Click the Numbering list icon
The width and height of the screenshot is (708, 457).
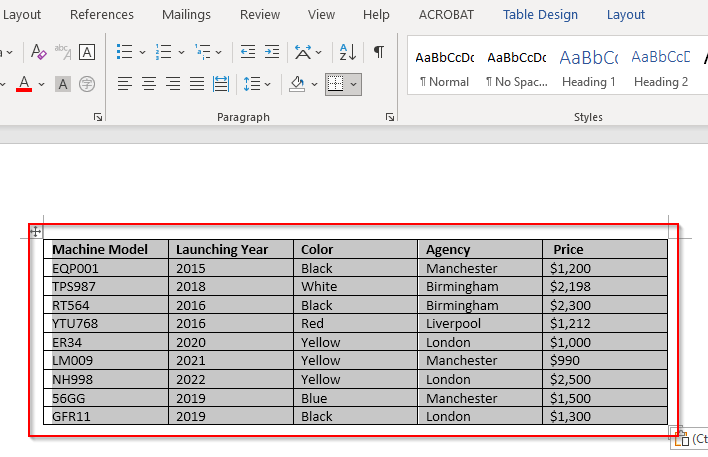pos(163,52)
